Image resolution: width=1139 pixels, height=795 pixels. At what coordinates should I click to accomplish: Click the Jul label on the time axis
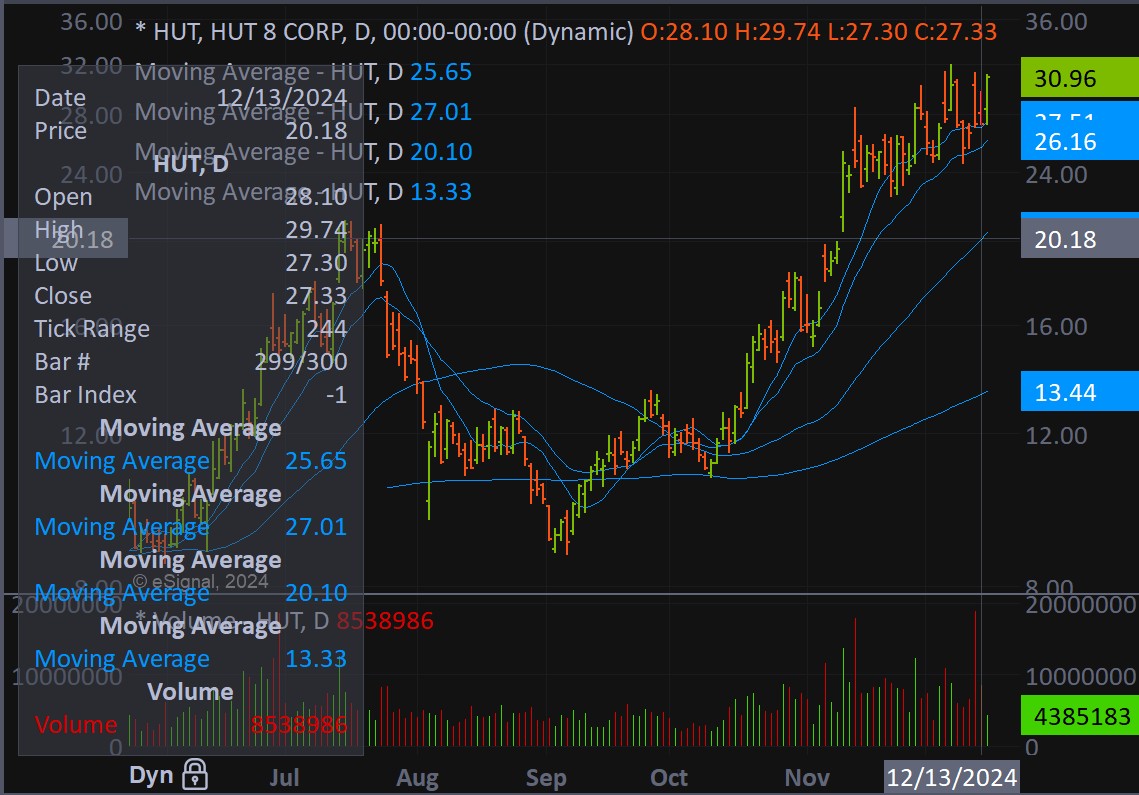click(284, 778)
